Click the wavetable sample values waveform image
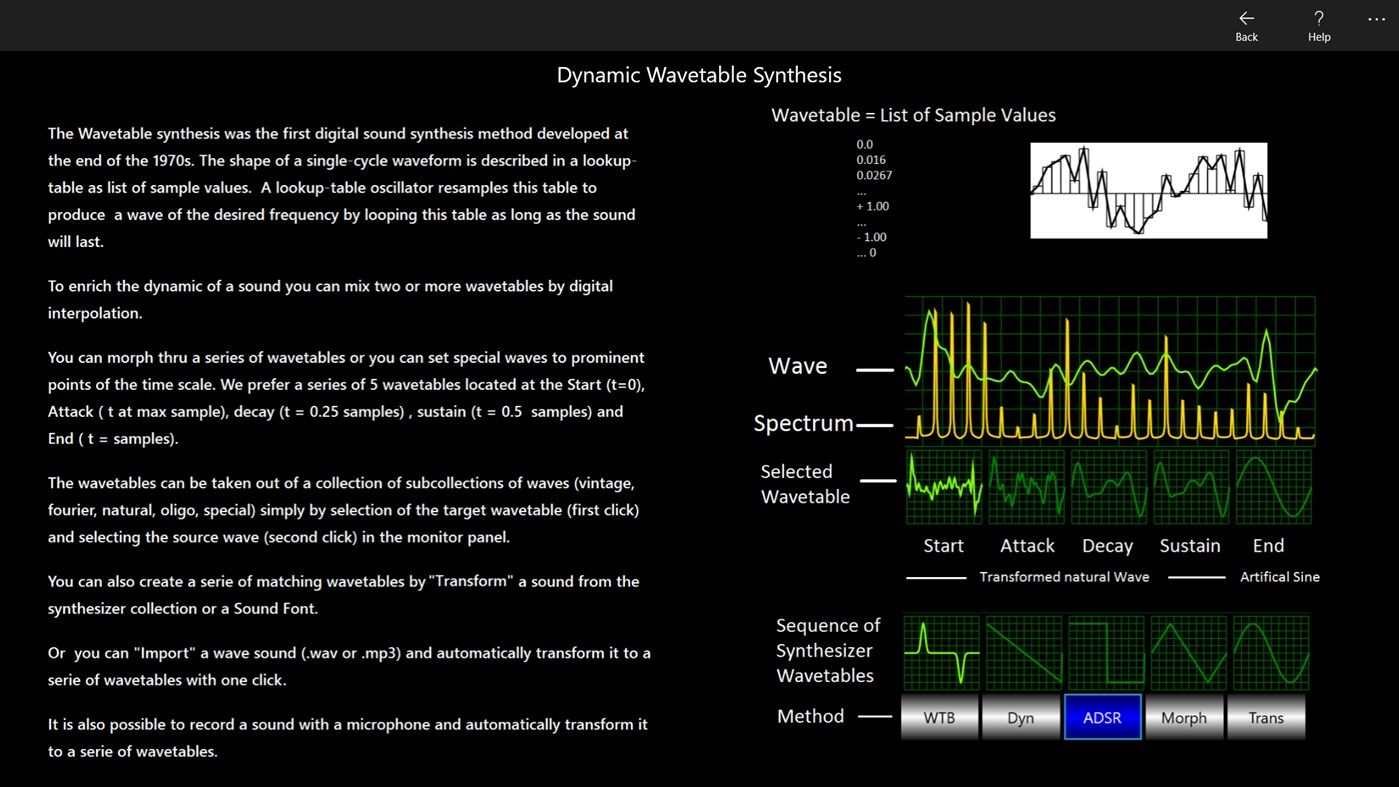1399x787 pixels. coord(1148,190)
